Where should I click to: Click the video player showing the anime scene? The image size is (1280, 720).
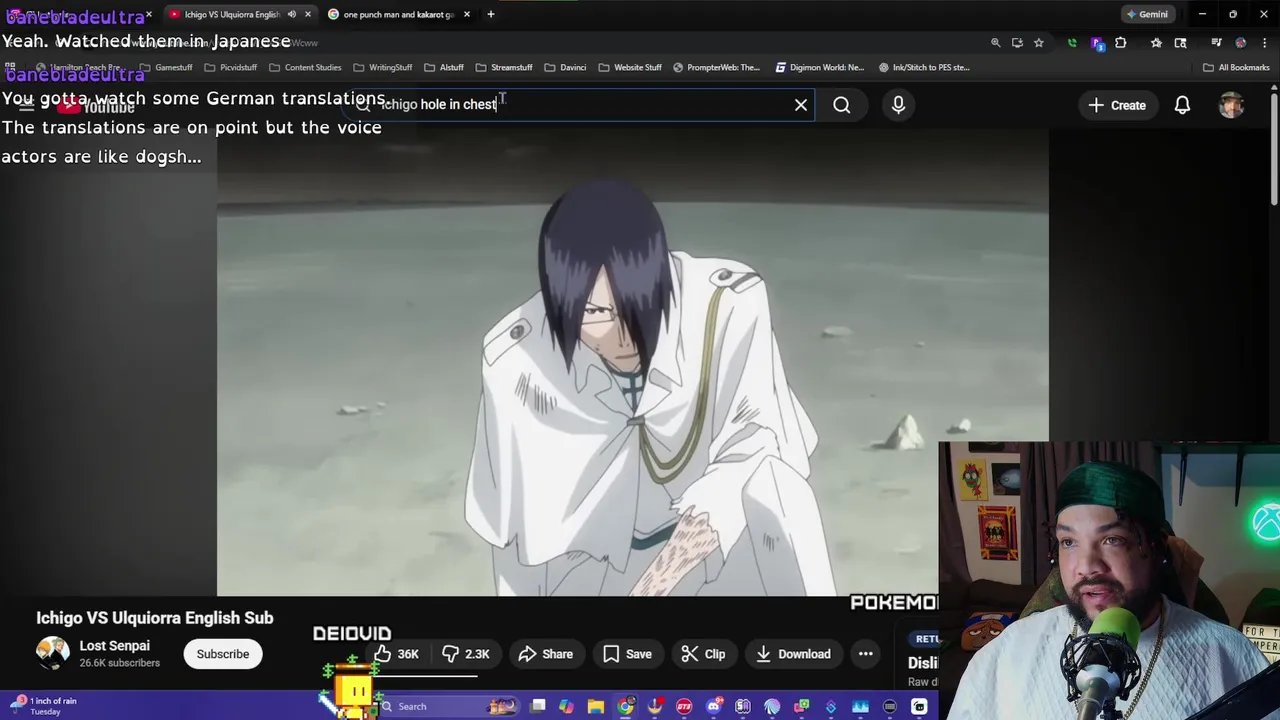[x=632, y=362]
